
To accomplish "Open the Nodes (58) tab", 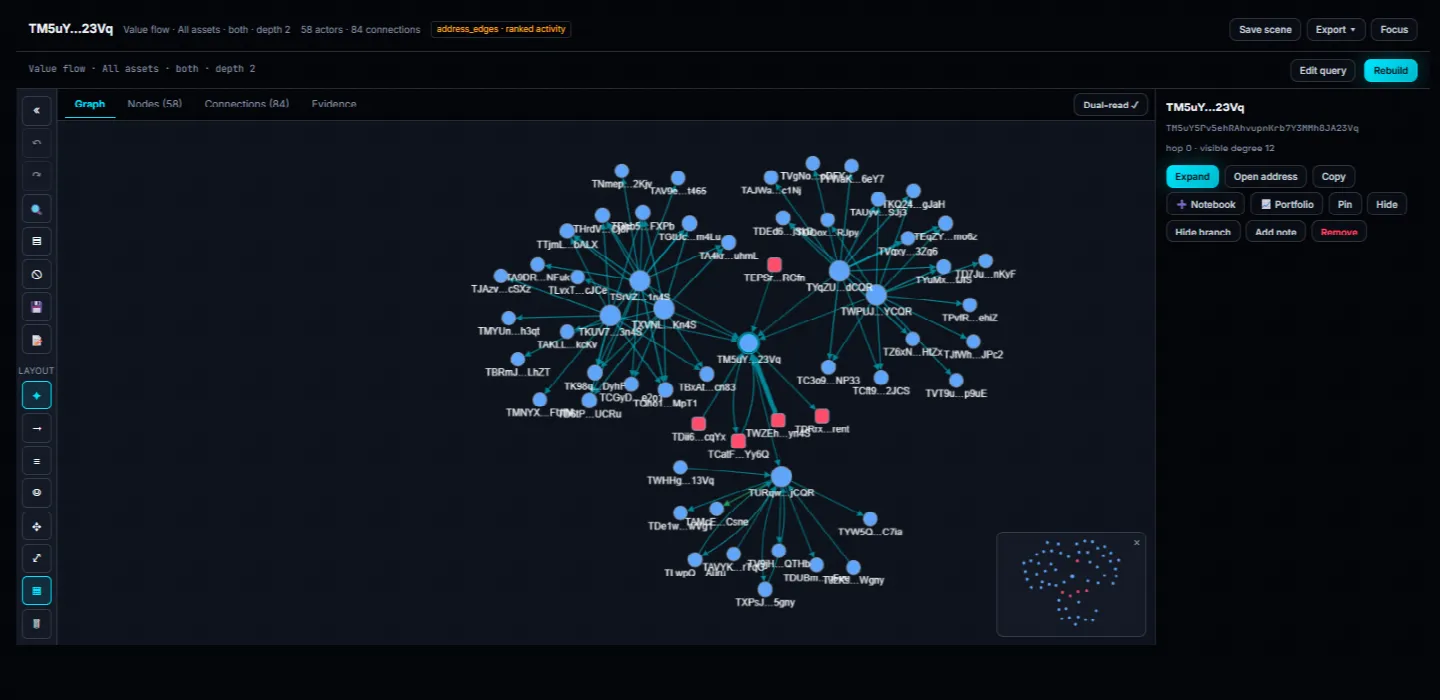I will 155,104.
